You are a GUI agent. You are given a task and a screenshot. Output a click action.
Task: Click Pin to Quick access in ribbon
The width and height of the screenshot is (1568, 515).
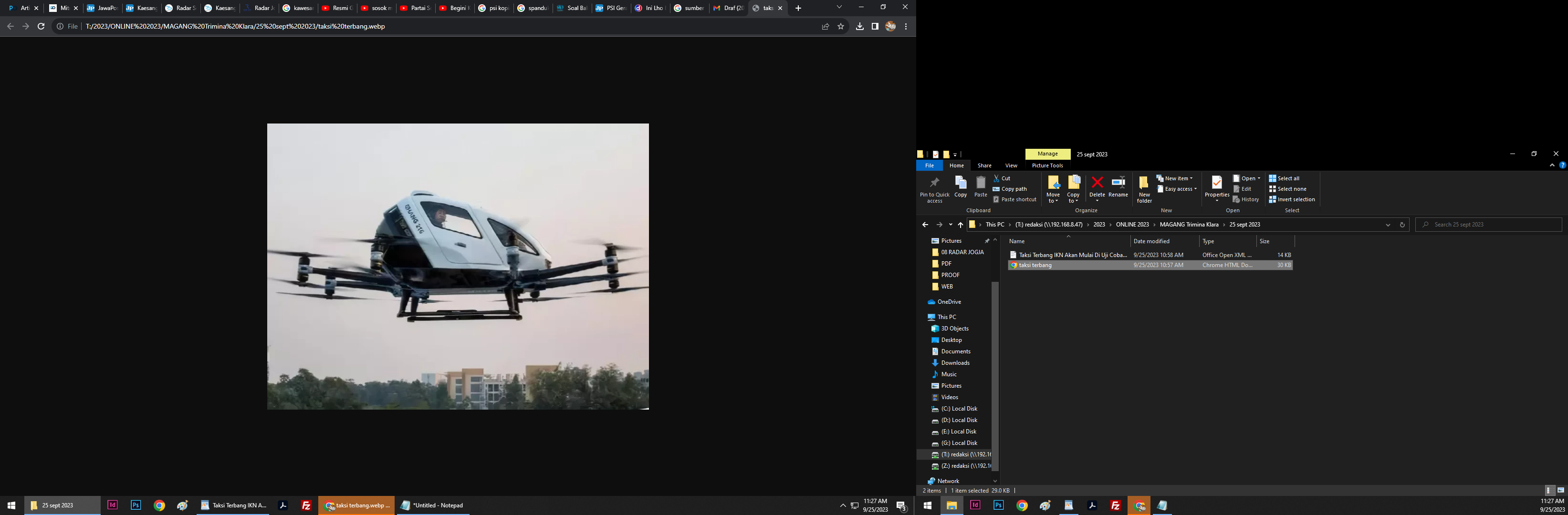coord(934,190)
